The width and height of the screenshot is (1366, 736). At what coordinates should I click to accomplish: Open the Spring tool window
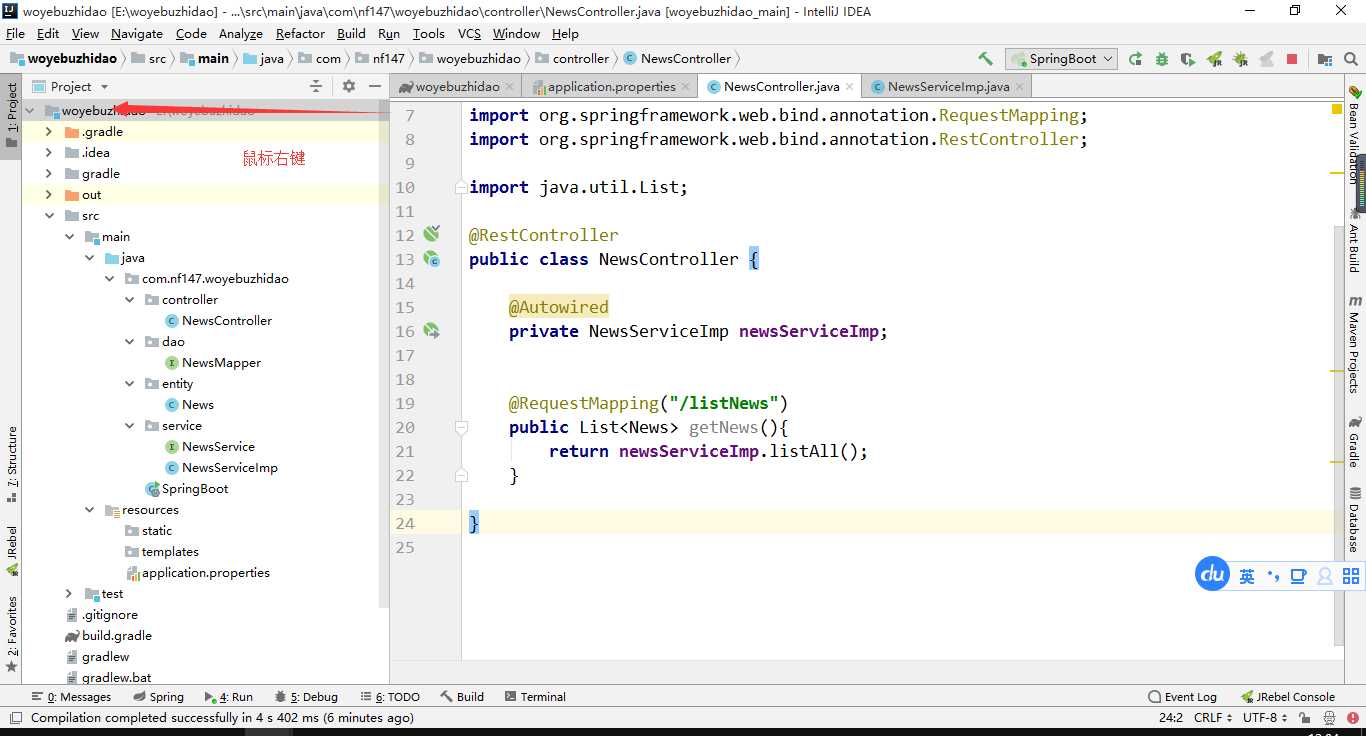[158, 697]
